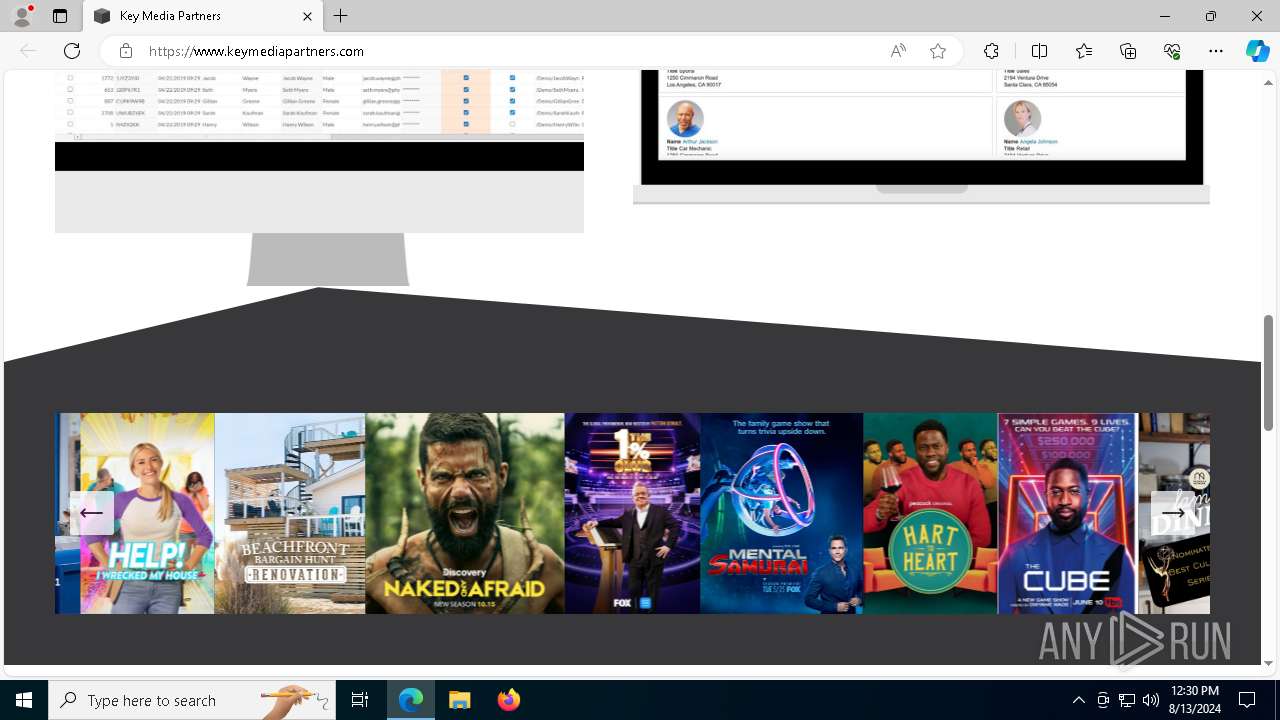Open the Extensions puzzle icon

tap(991, 51)
